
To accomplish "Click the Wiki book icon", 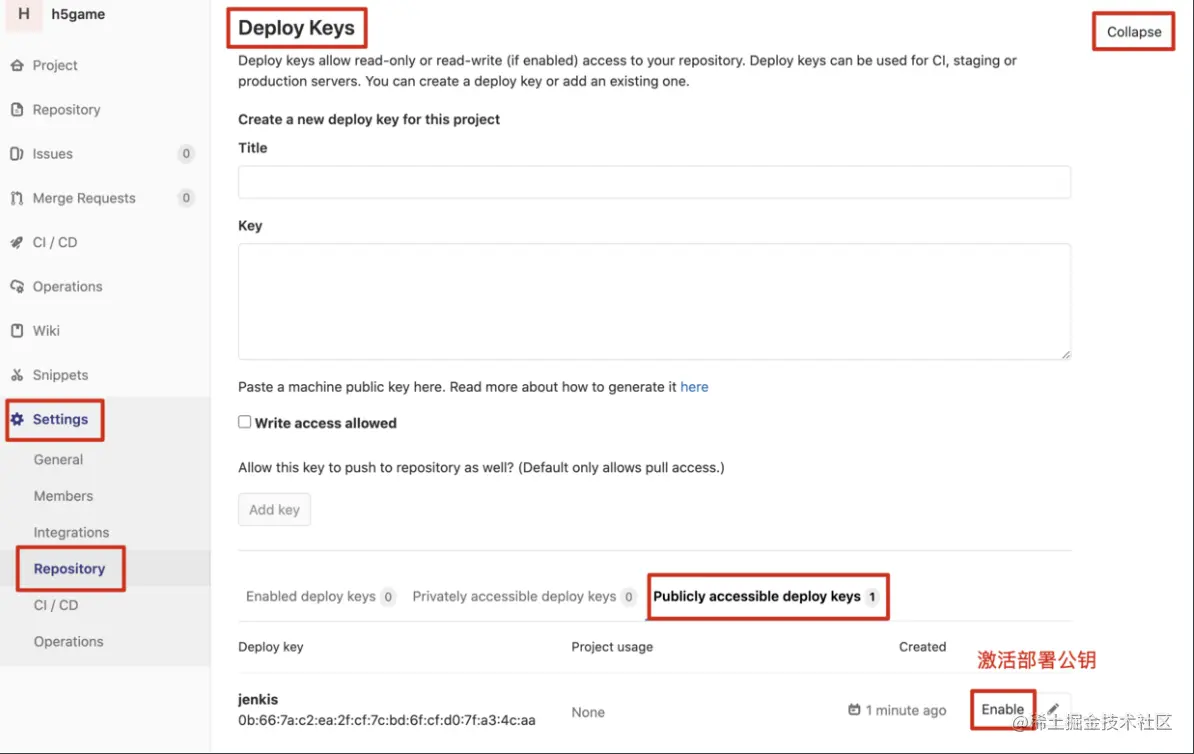I will coord(16,331).
